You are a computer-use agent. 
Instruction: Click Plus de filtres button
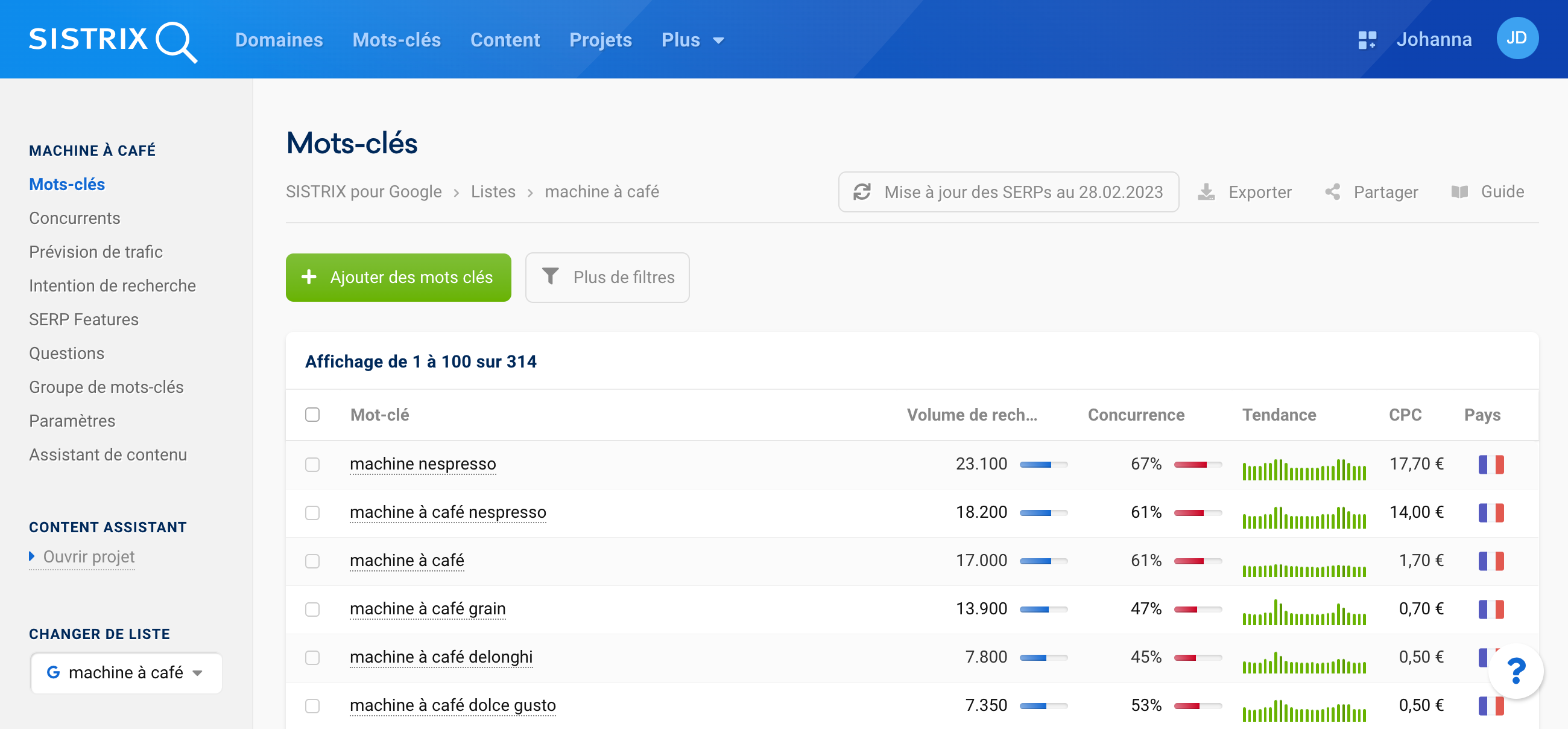point(607,277)
